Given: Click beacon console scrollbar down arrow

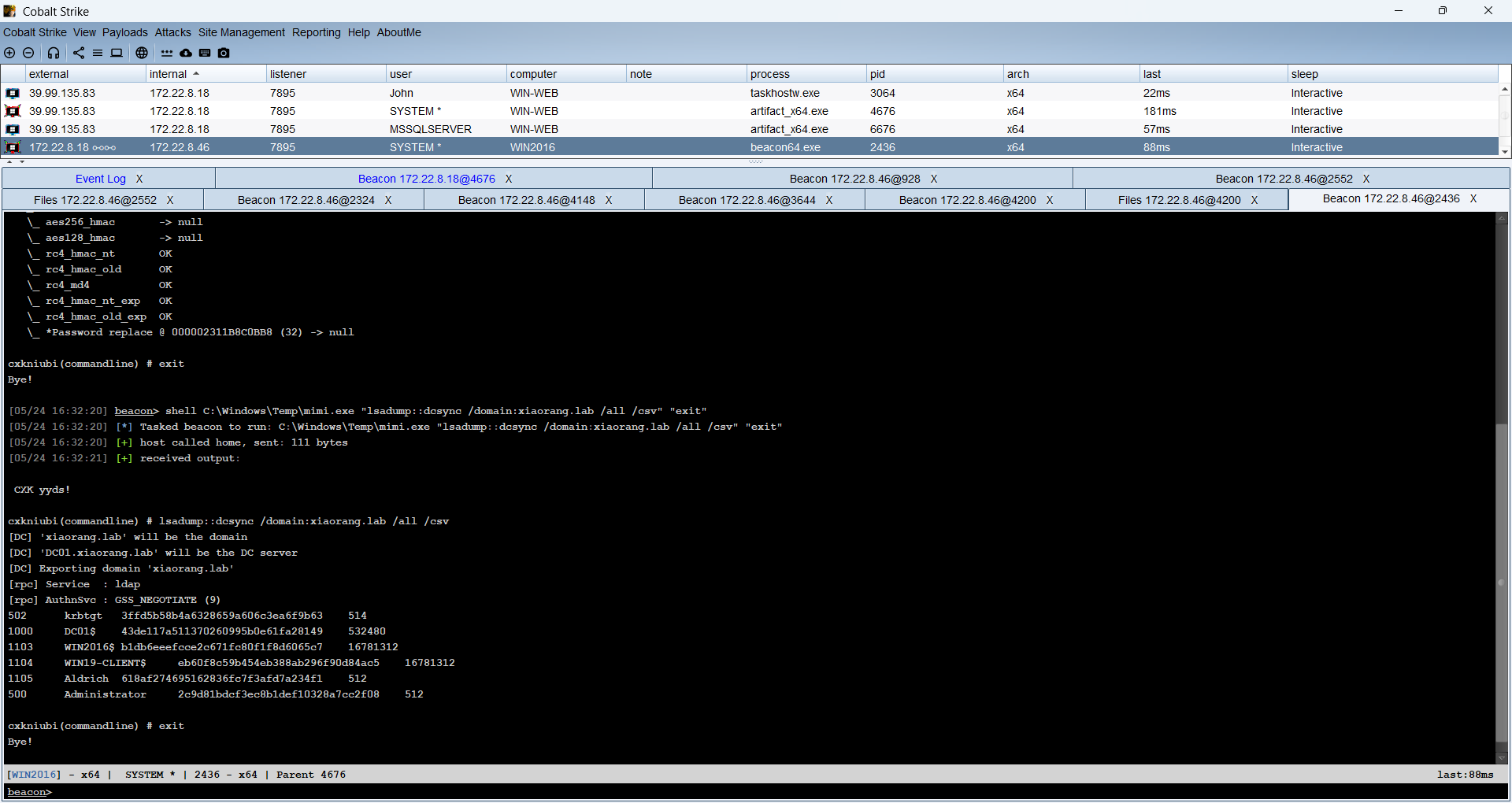Looking at the screenshot, I should [1502, 758].
